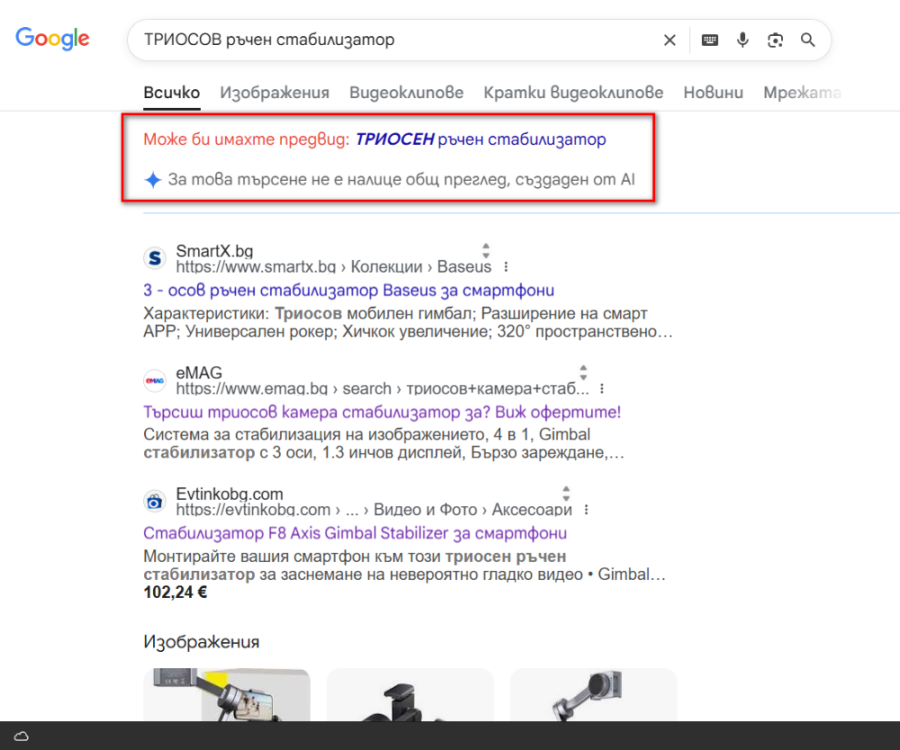Click the emag.bg URL breadcrumb
This screenshot has height=750, width=900.
(x=382, y=389)
